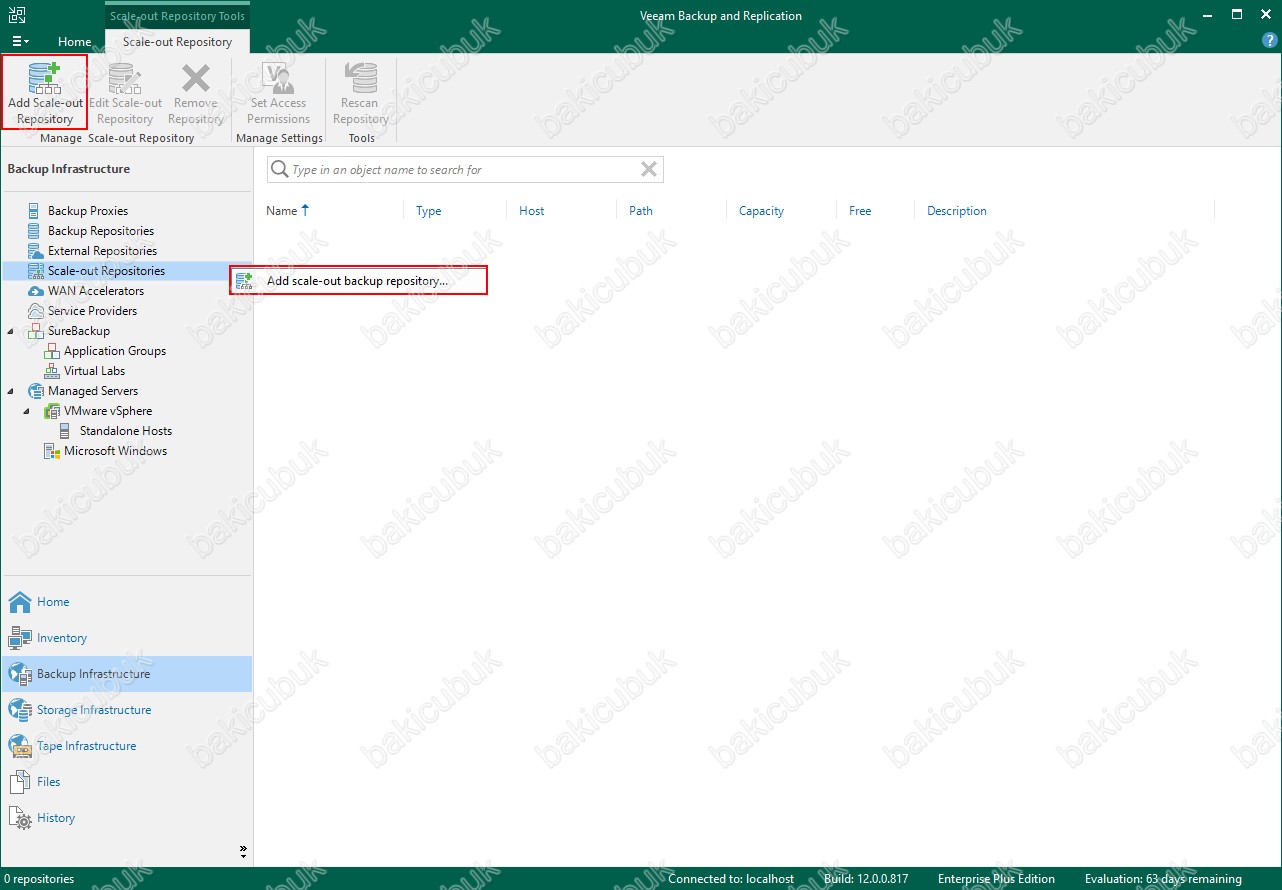The height and width of the screenshot is (890, 1282).
Task: Select Application Groups under SureBackup
Action: point(115,351)
